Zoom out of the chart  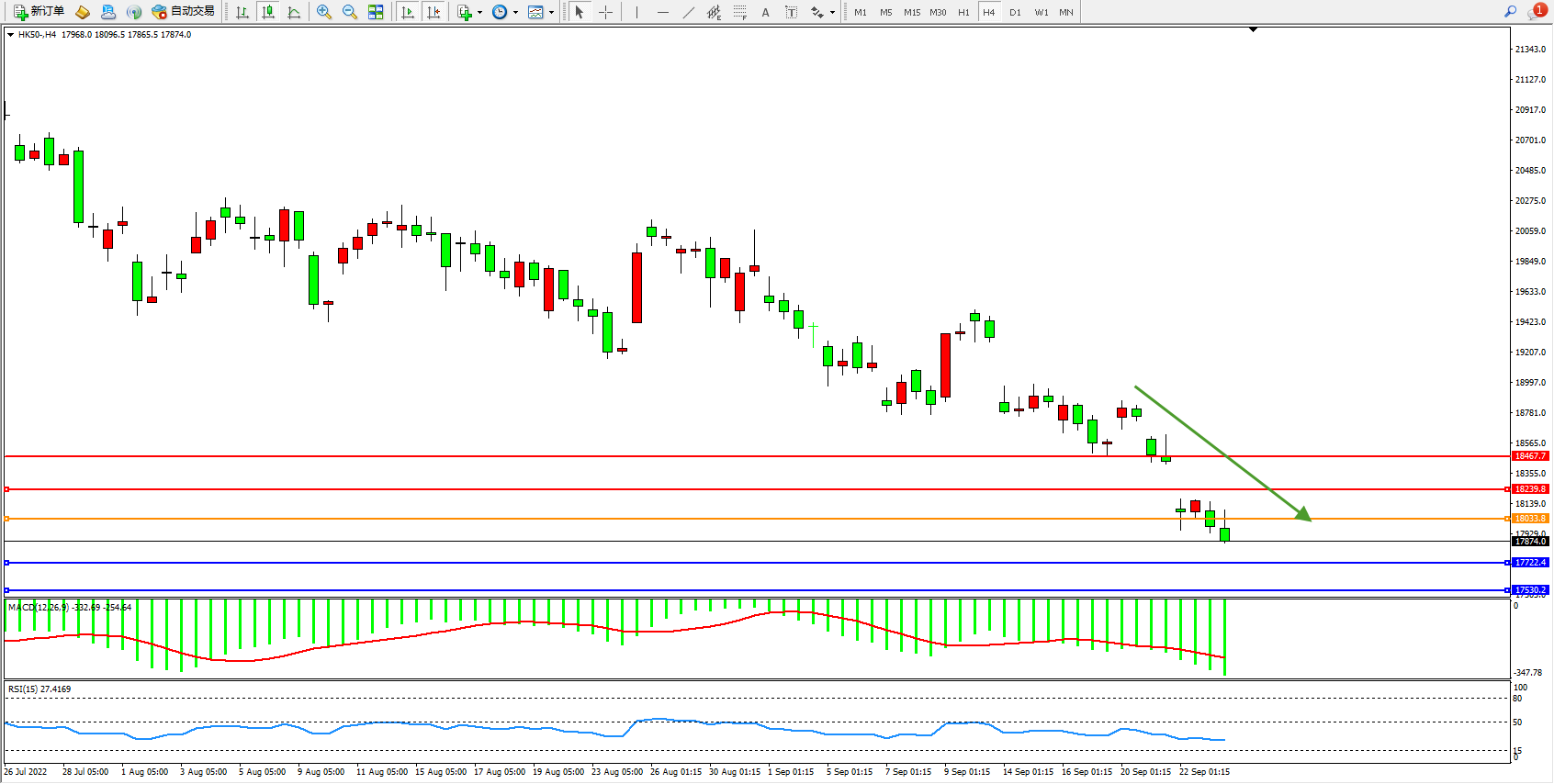tap(350, 12)
